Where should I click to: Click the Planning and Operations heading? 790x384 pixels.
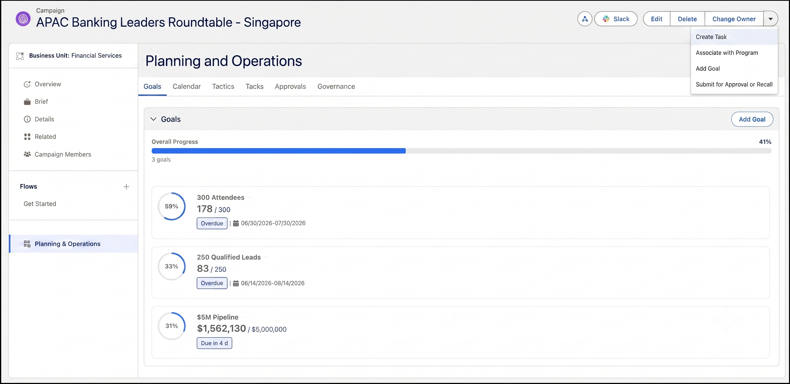[x=224, y=61]
